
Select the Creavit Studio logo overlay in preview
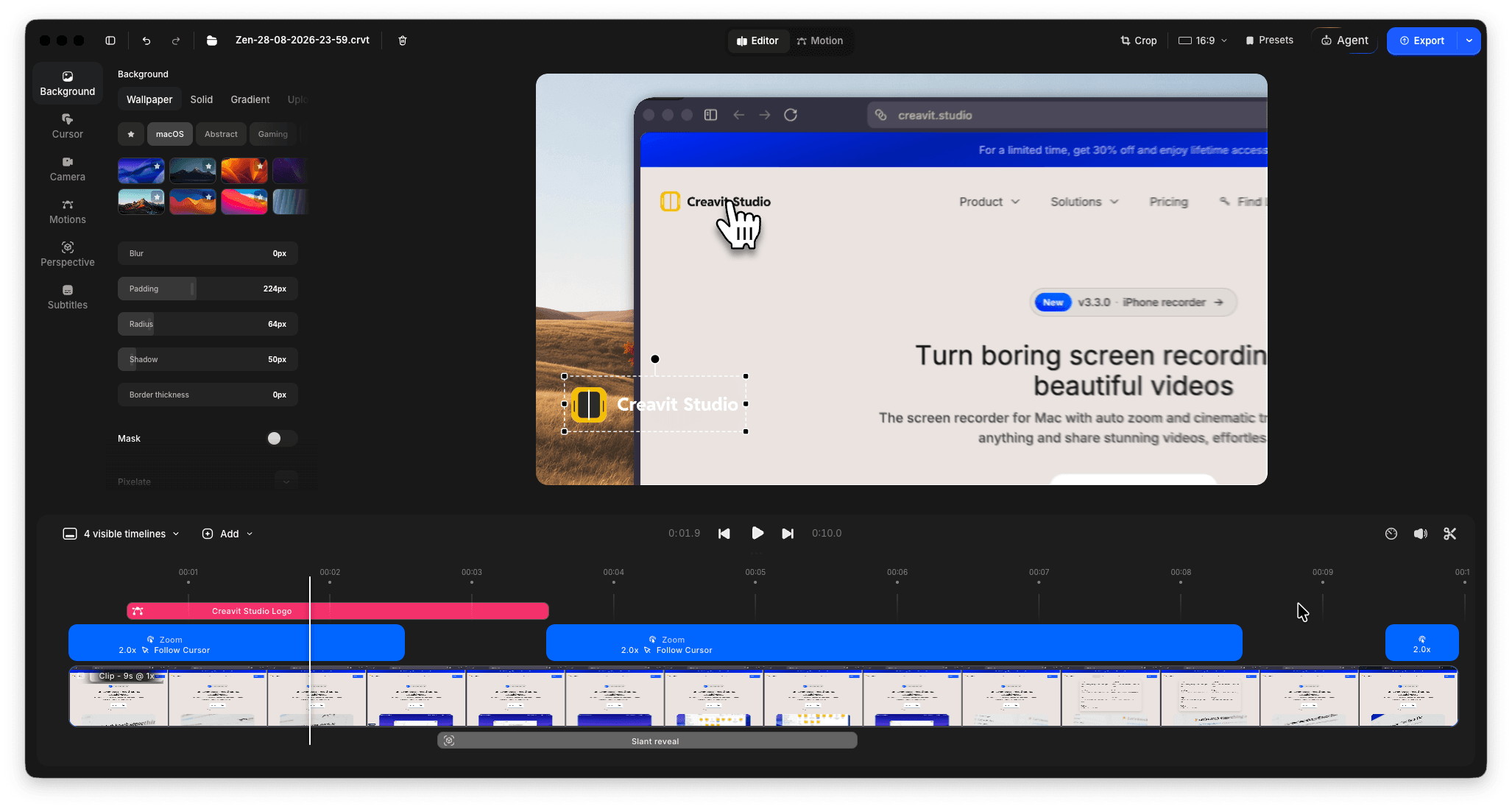click(x=655, y=404)
